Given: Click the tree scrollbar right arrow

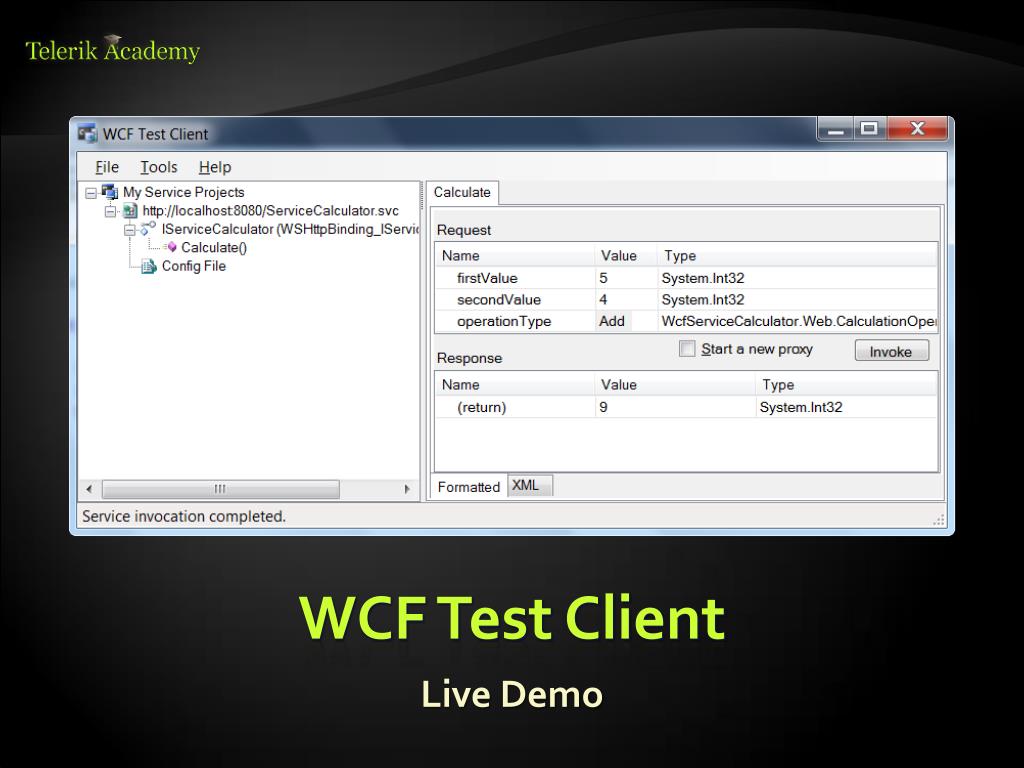Looking at the screenshot, I should click(x=408, y=488).
